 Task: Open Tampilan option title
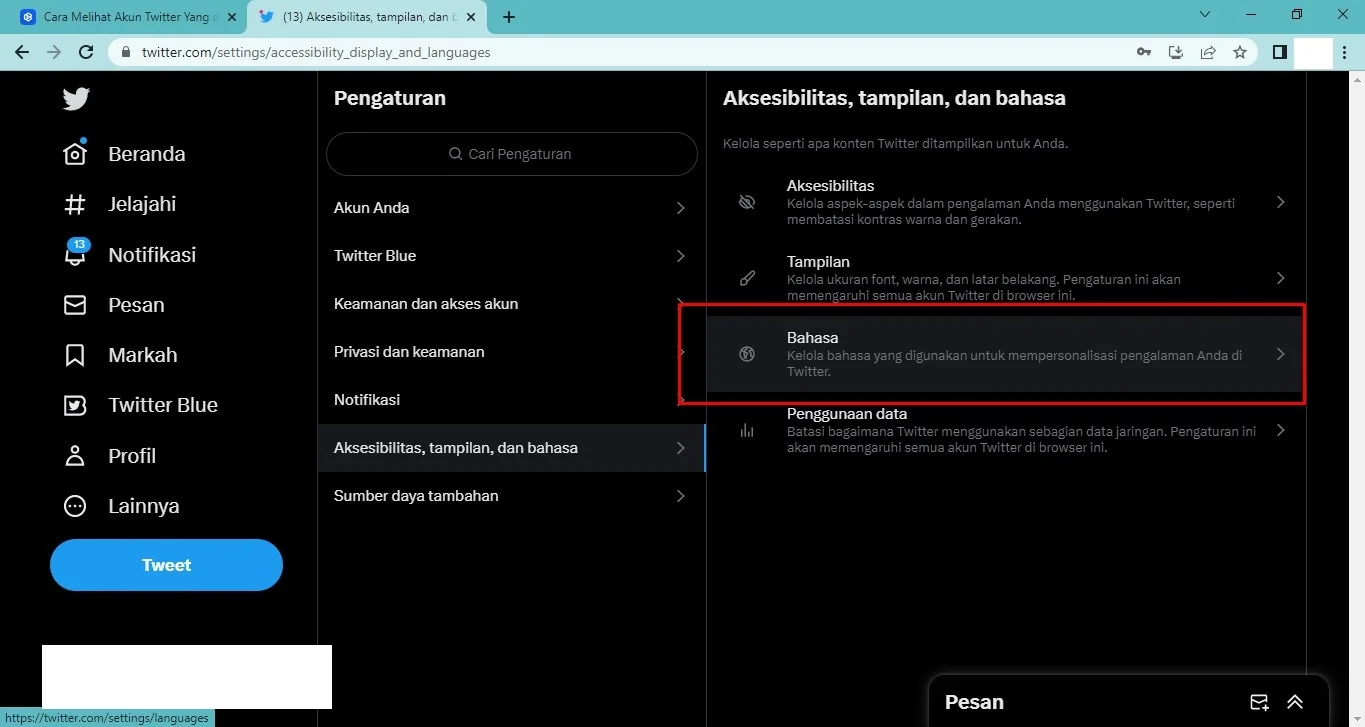[818, 262]
